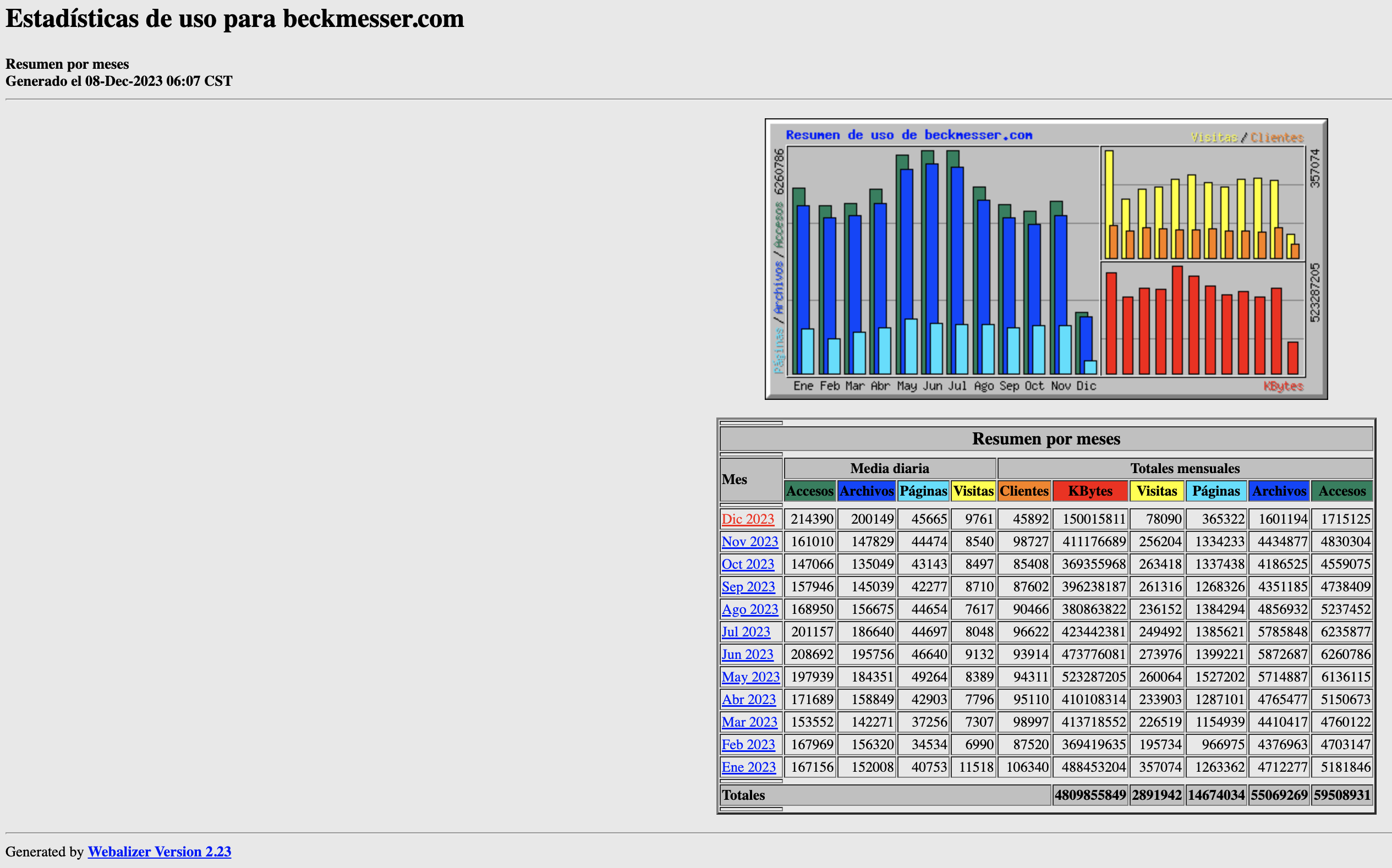
Task: Click the Oct 2023 month link
Action: click(748, 564)
